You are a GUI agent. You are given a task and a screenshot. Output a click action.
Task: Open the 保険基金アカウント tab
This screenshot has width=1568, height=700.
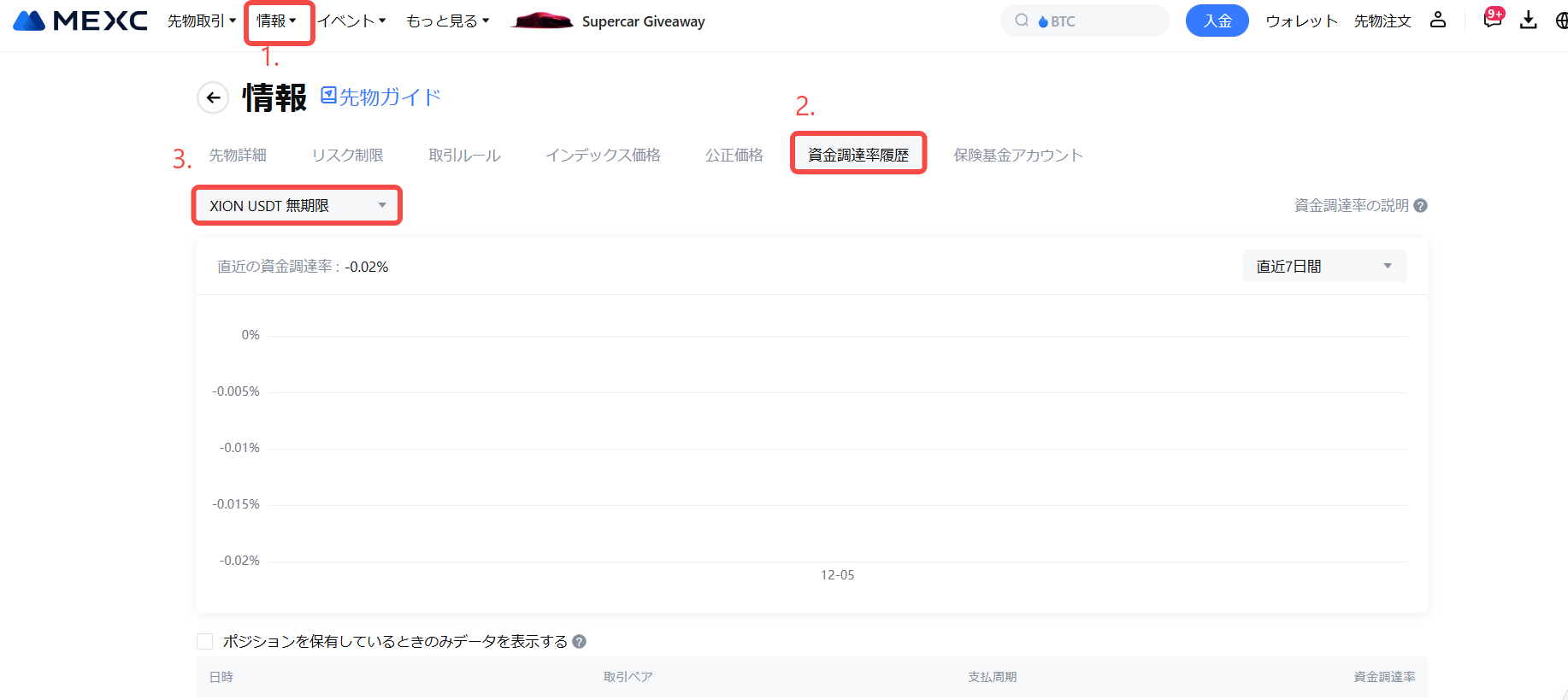(1018, 155)
